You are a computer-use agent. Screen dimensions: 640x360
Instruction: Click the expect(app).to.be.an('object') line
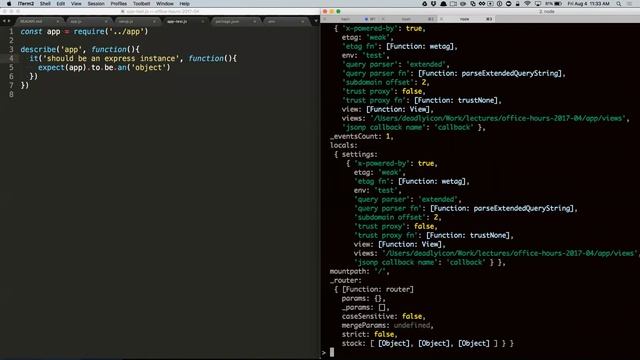coord(104,67)
